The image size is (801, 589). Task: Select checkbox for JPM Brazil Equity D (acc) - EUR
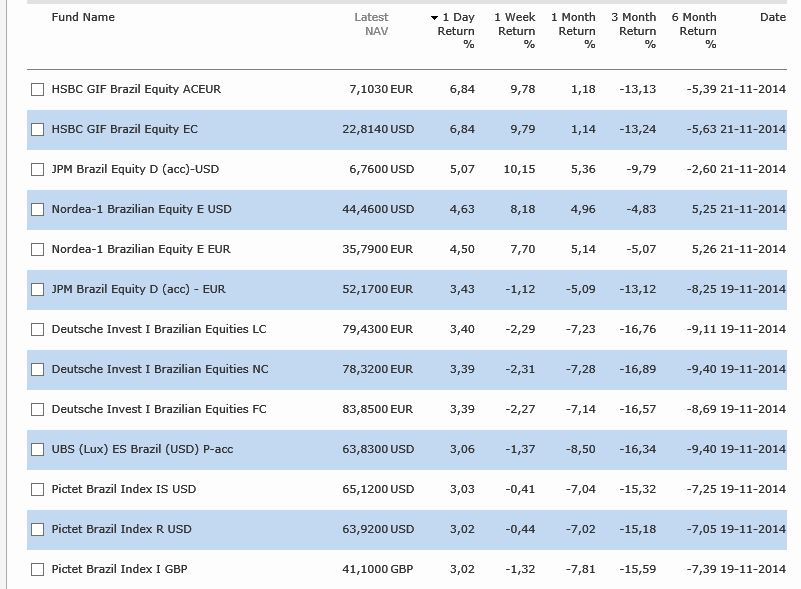tap(37, 289)
